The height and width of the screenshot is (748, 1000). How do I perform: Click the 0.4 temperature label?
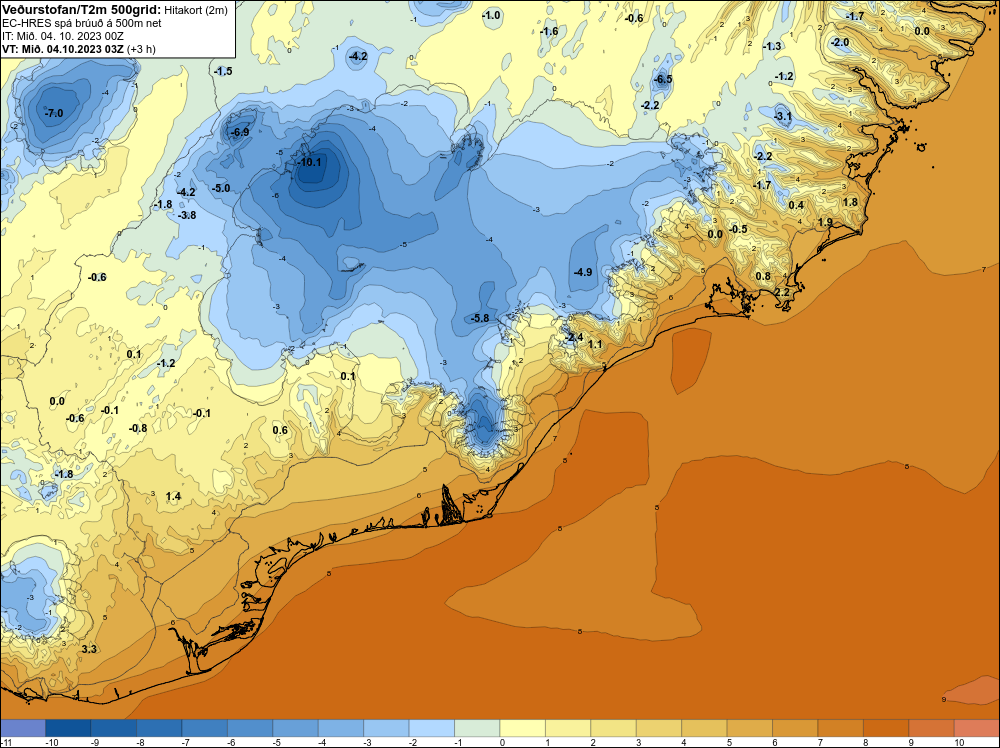coord(796,205)
